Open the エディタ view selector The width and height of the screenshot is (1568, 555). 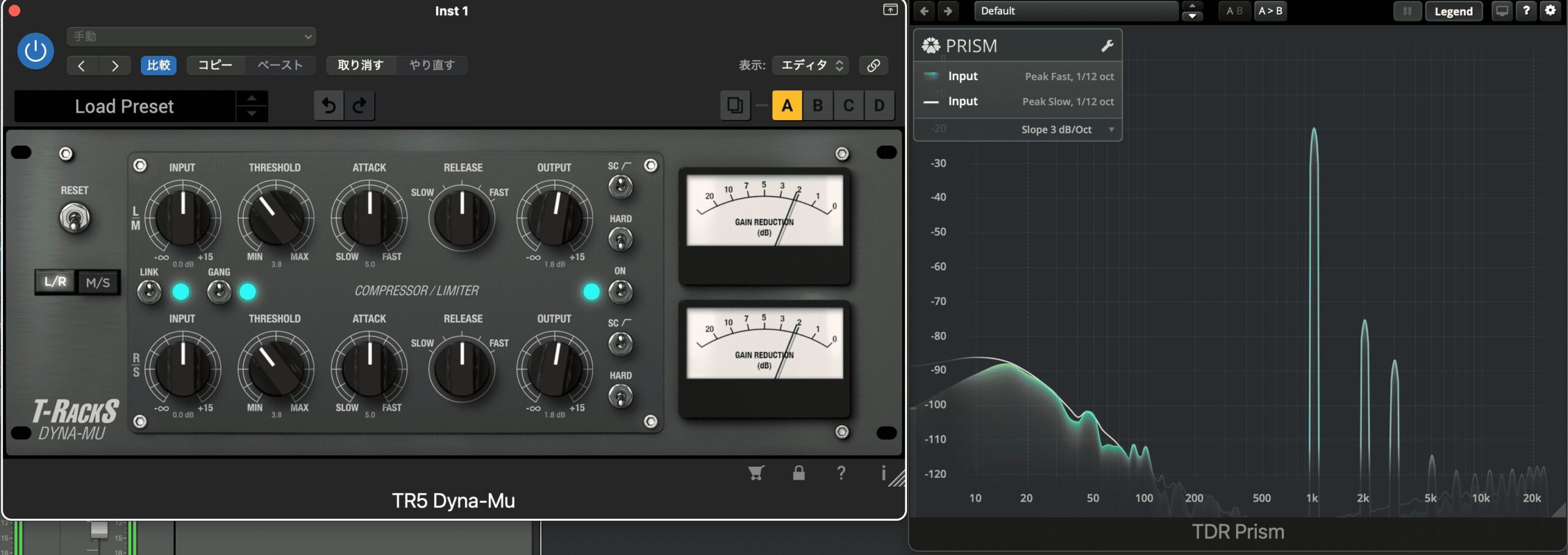coord(810,65)
